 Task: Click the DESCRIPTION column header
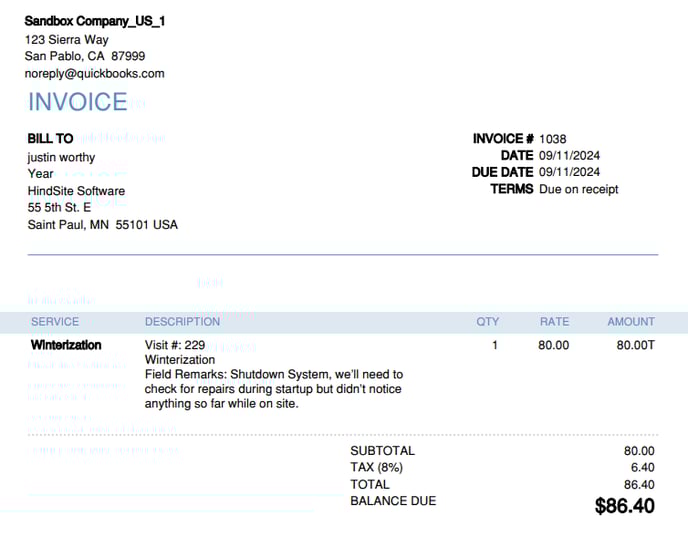click(183, 322)
